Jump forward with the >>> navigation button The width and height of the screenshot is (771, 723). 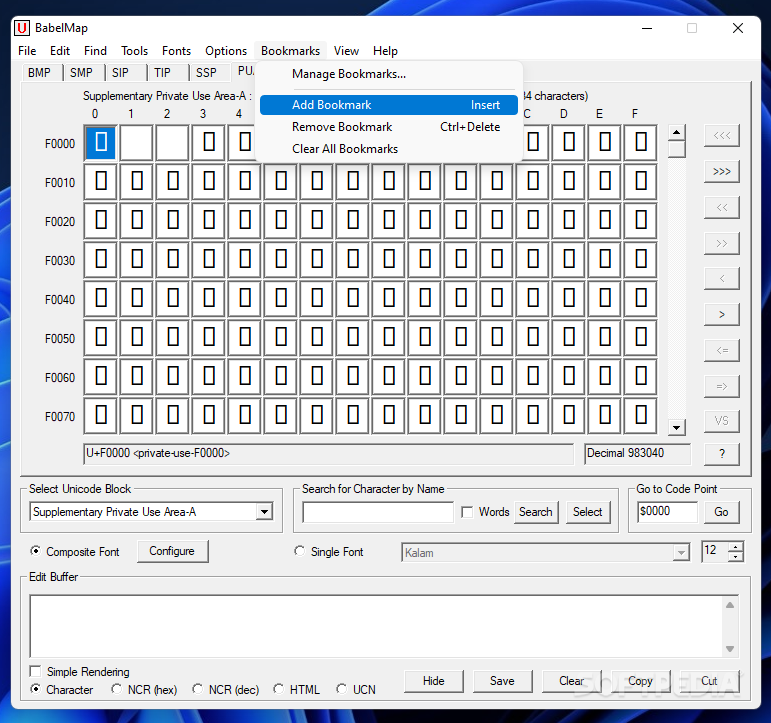pos(721,172)
